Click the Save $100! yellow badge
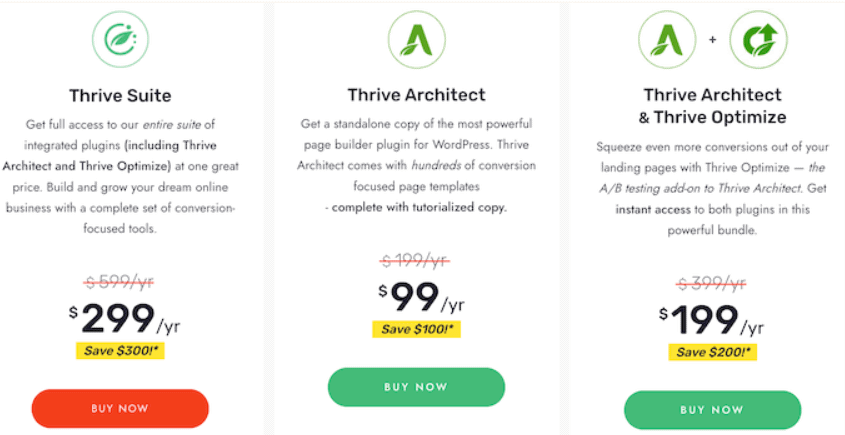Viewport: 845px width, 435px height. pyautogui.click(x=416, y=329)
